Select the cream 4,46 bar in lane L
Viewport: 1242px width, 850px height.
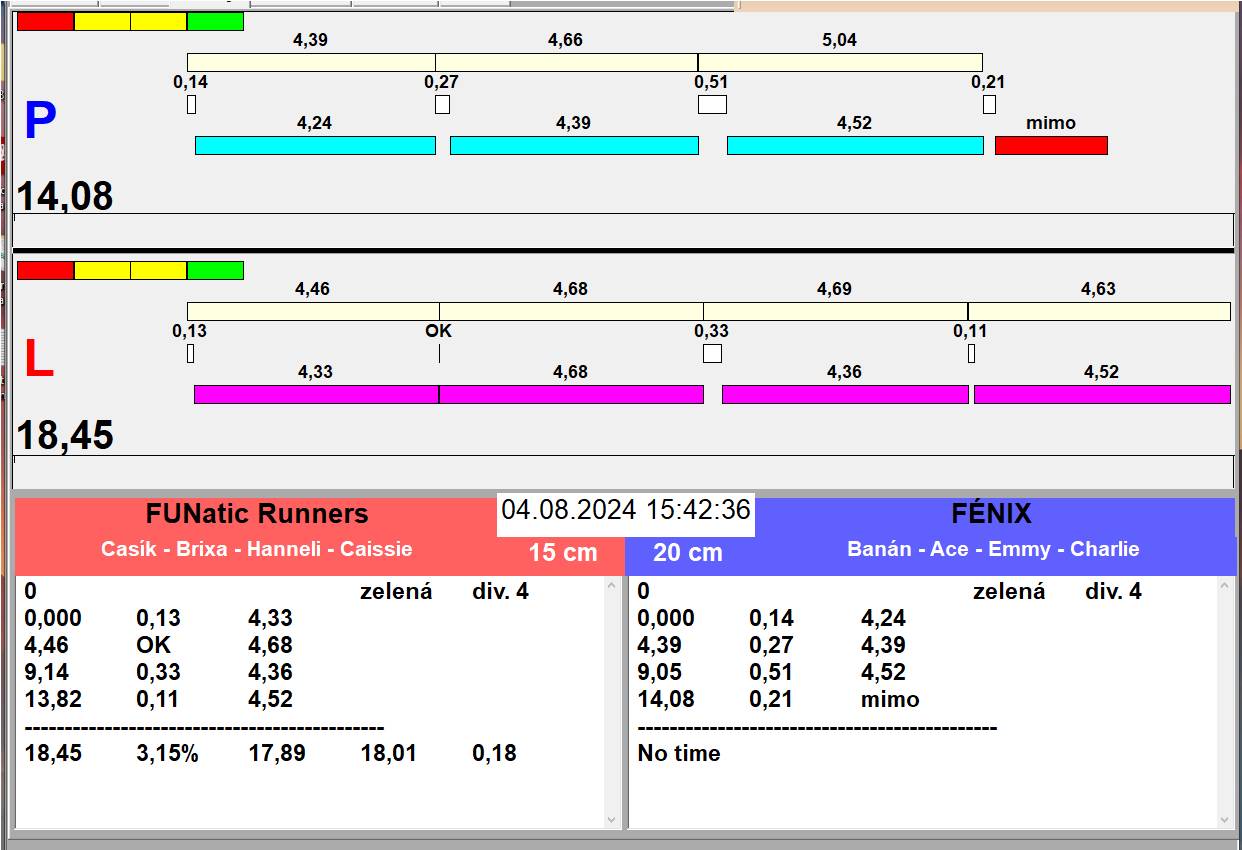click(x=313, y=311)
